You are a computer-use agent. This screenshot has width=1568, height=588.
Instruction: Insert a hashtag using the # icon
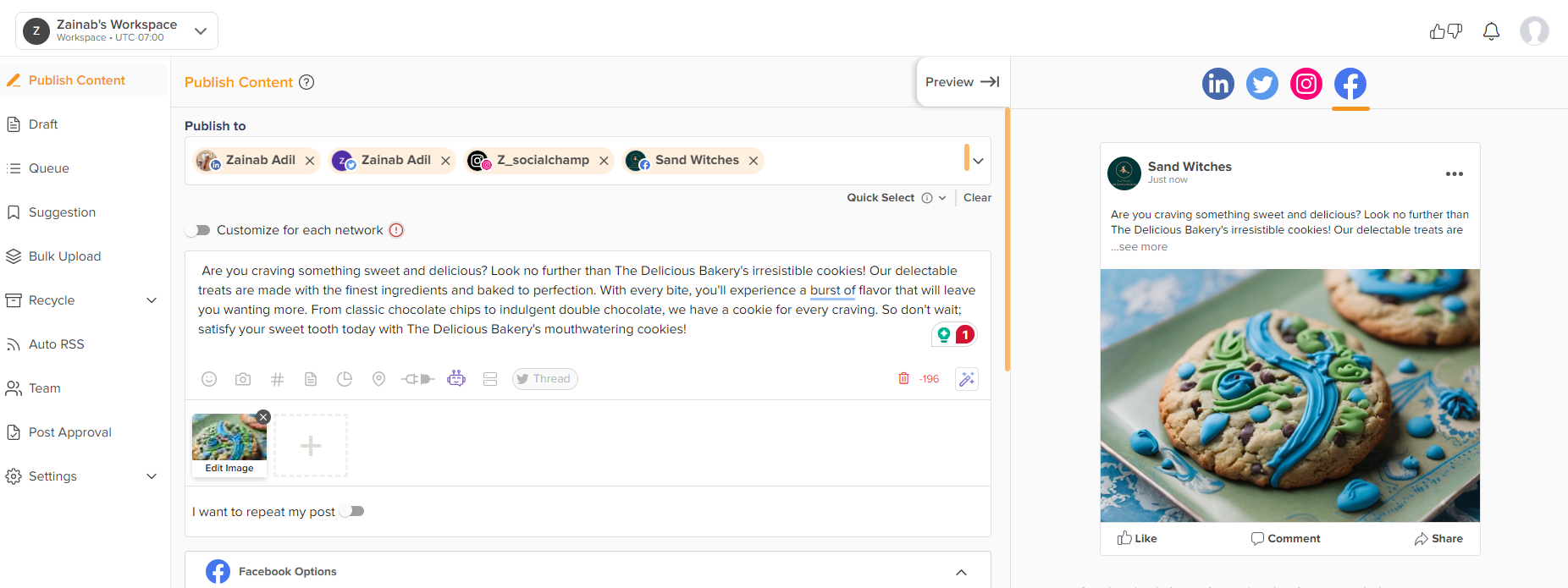click(277, 379)
